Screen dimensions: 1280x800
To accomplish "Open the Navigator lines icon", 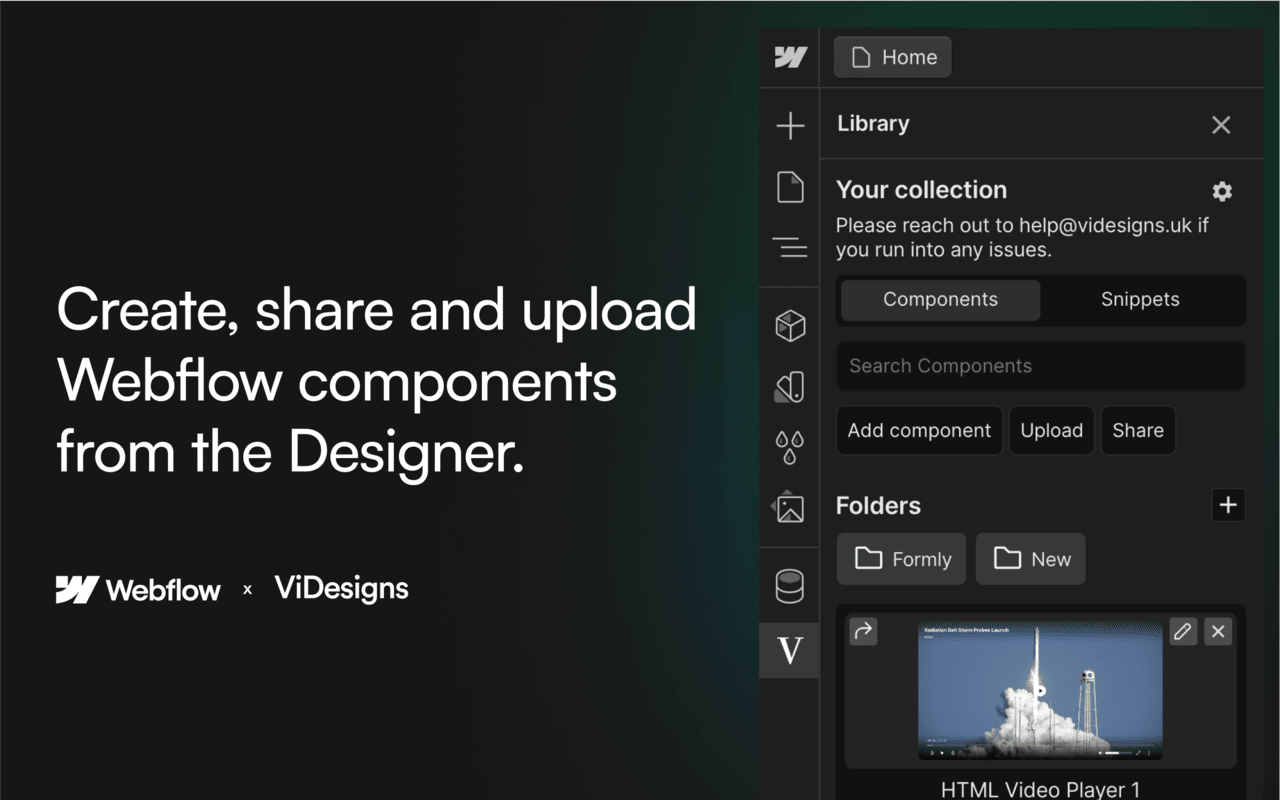I will (x=790, y=247).
